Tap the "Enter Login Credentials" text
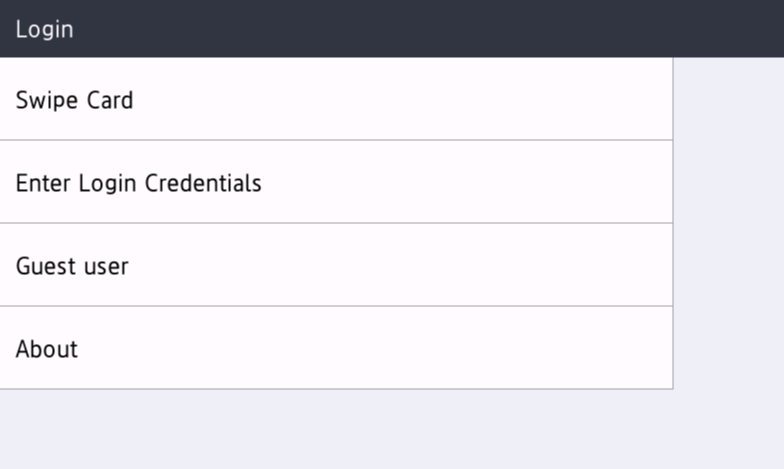This screenshot has height=469, width=784. coord(138,184)
